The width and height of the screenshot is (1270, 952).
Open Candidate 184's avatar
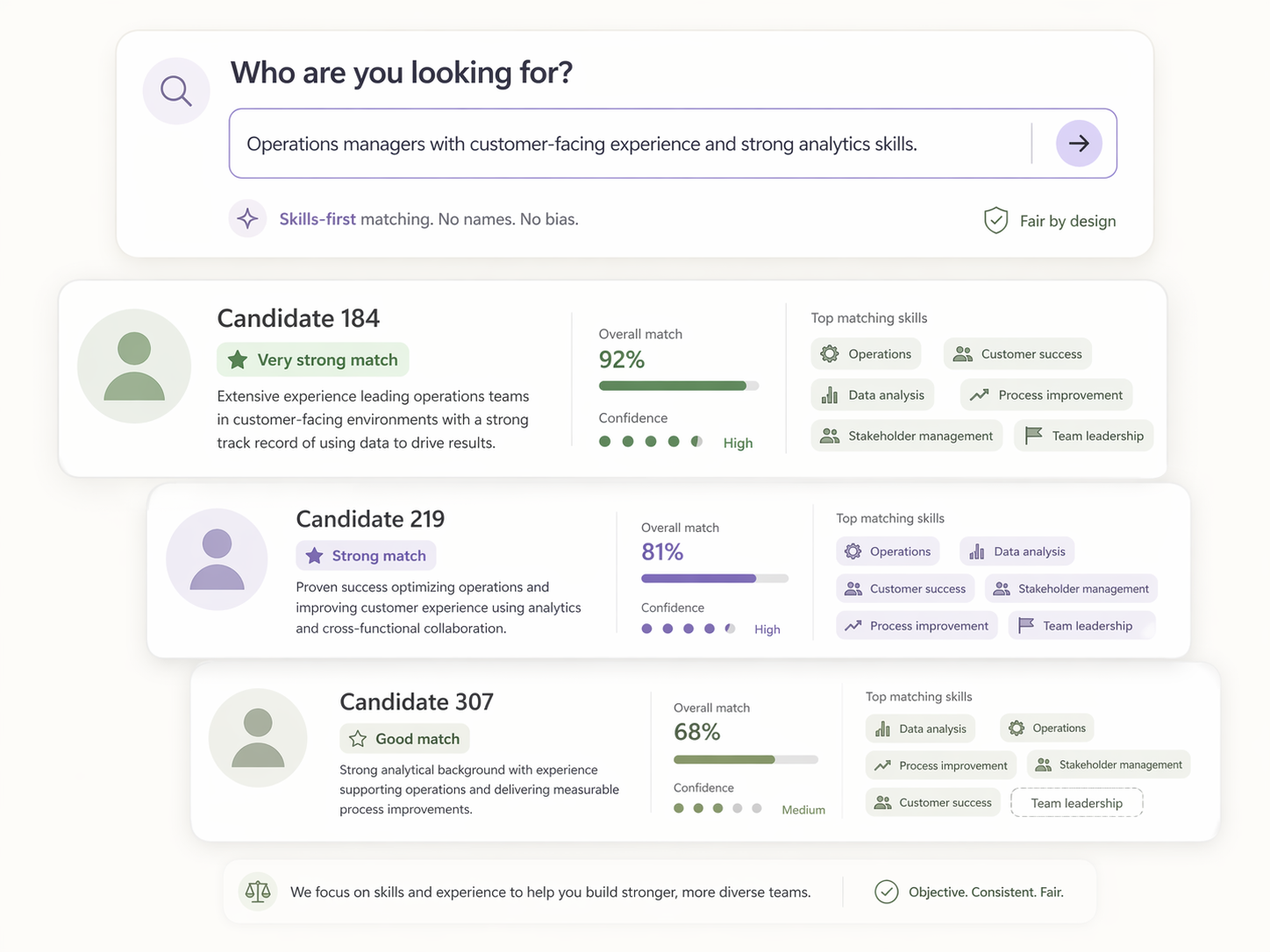134,366
